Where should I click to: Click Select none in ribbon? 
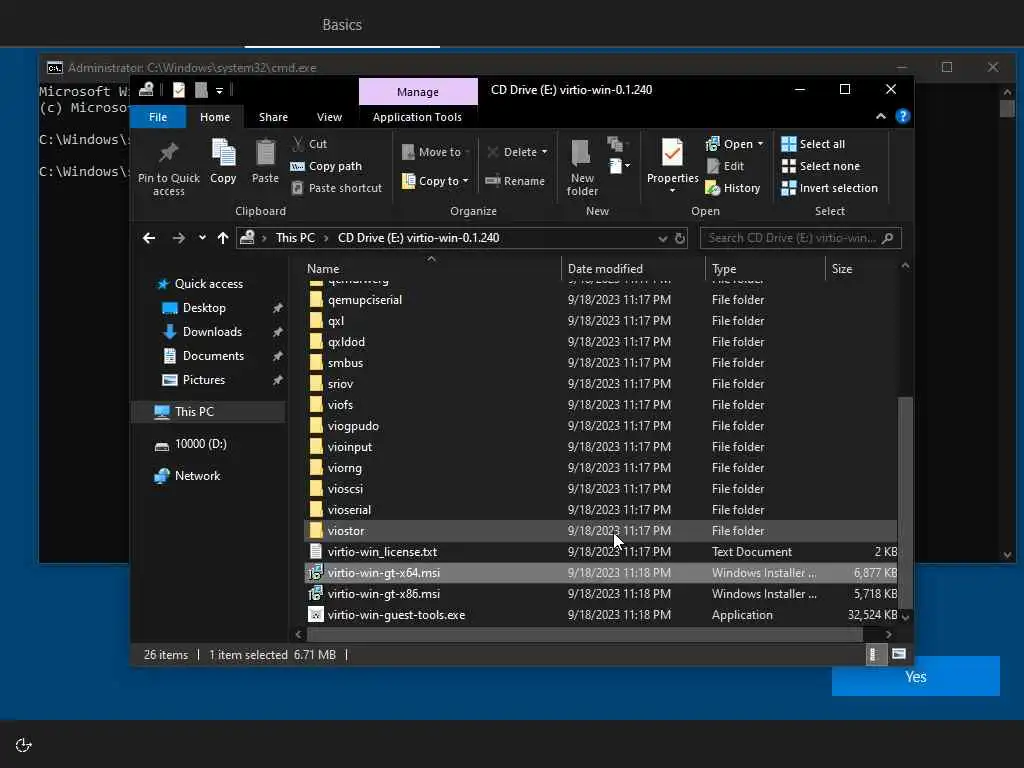coord(821,166)
